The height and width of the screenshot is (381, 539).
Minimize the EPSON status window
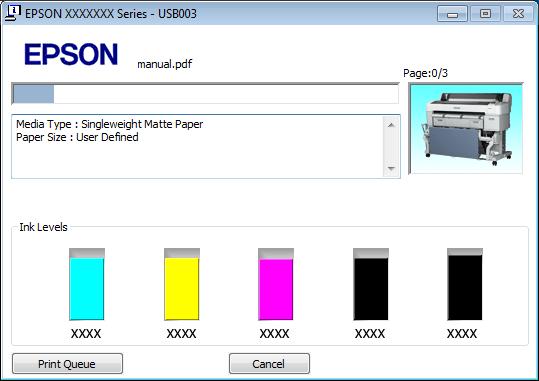click(452, 14)
